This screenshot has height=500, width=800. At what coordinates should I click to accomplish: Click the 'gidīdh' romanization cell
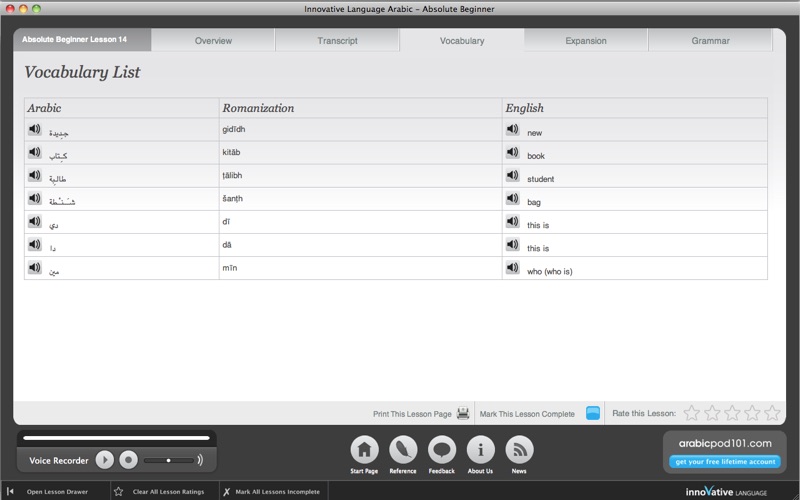click(360, 130)
